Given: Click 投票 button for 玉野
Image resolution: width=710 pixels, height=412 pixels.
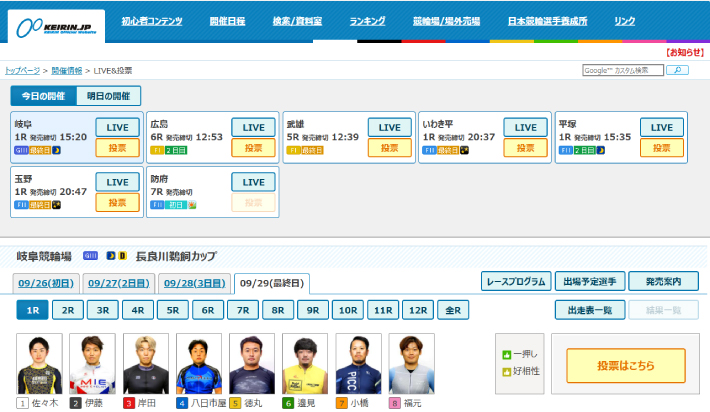Looking at the screenshot, I should tap(118, 203).
